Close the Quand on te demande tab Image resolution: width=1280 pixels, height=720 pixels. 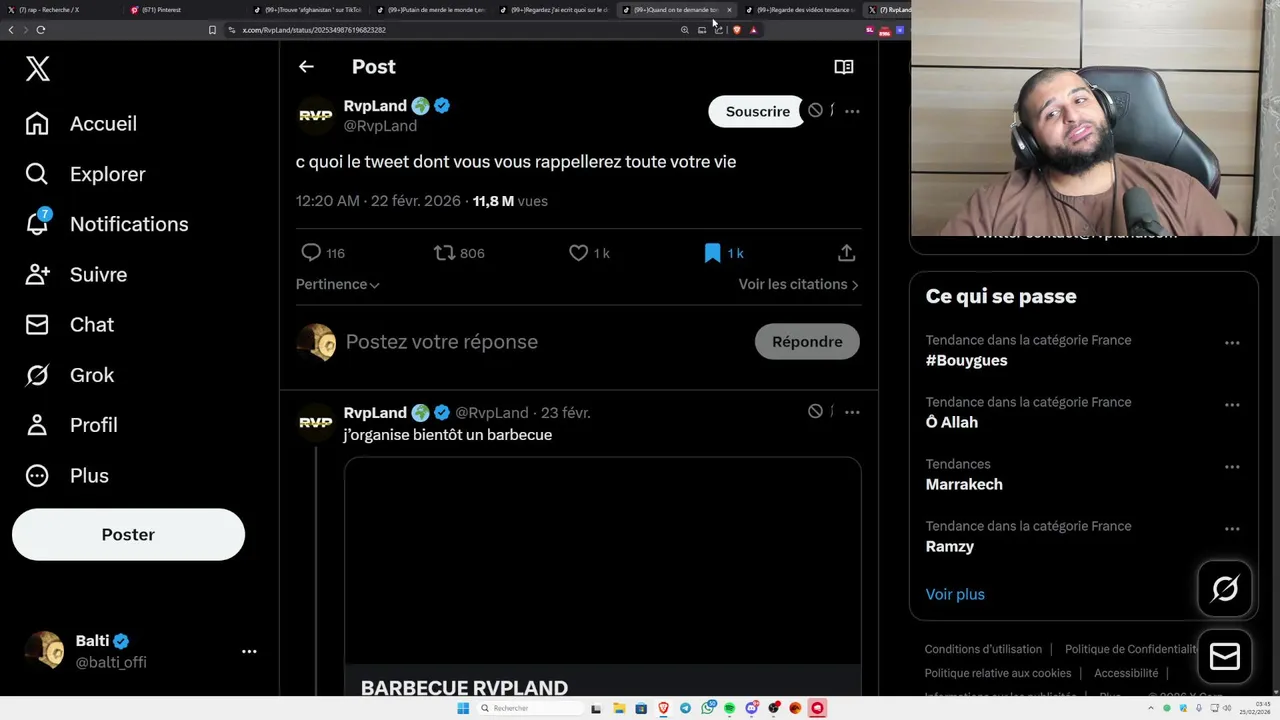[x=729, y=10]
